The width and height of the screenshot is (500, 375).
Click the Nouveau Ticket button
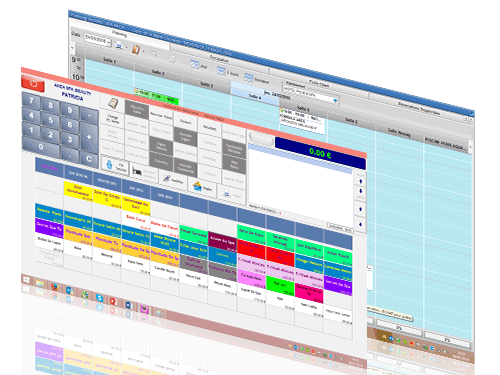pyautogui.click(x=161, y=116)
